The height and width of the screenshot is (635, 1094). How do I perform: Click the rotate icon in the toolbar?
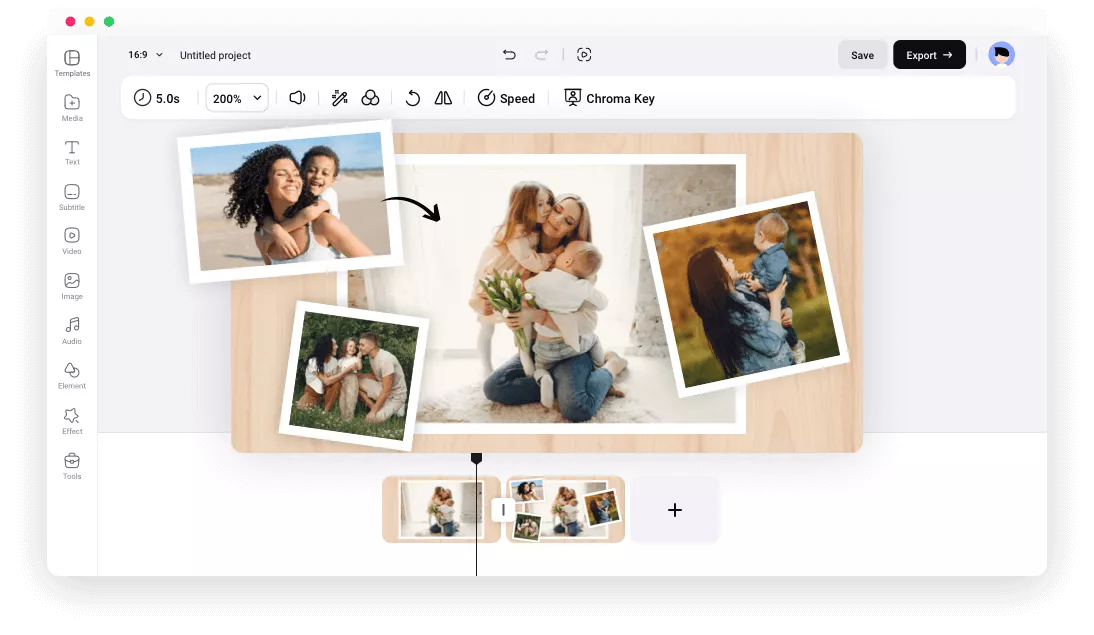(412, 98)
